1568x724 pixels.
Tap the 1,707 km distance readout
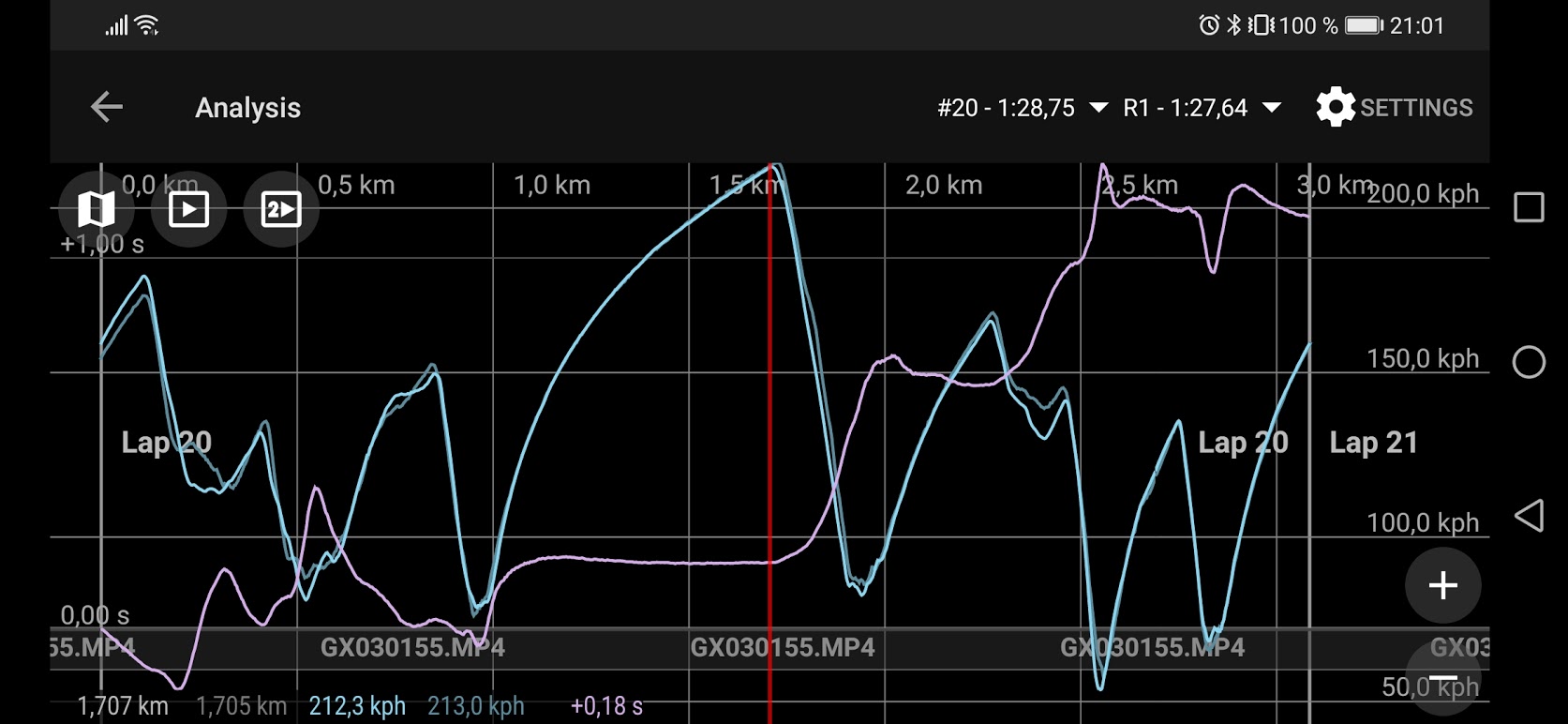123,705
